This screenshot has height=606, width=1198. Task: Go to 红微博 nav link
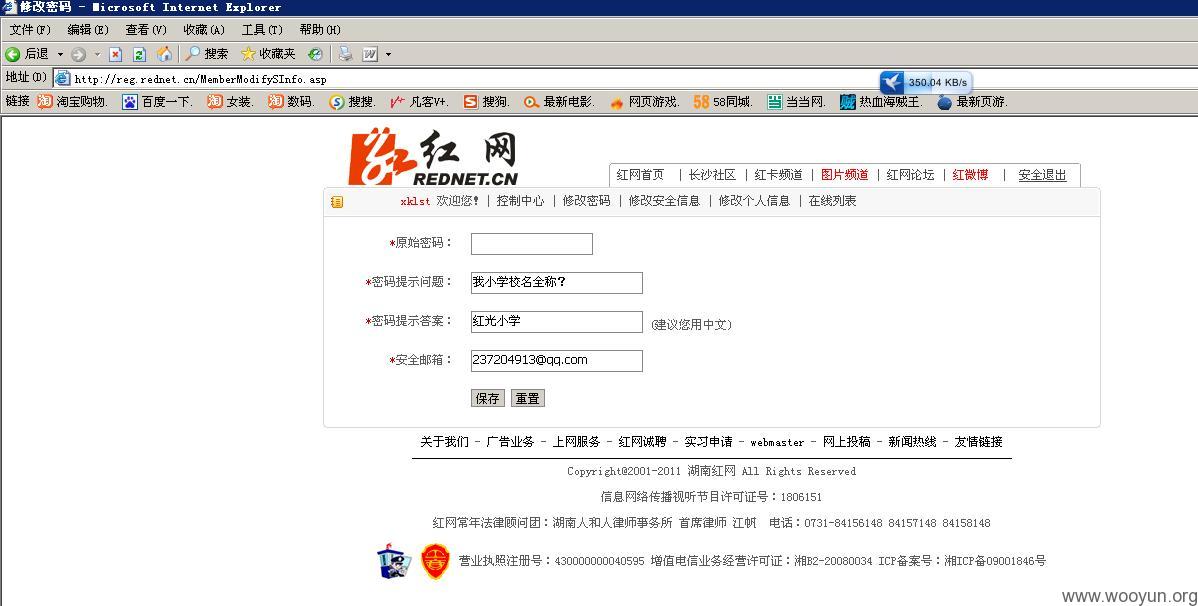tap(970, 175)
